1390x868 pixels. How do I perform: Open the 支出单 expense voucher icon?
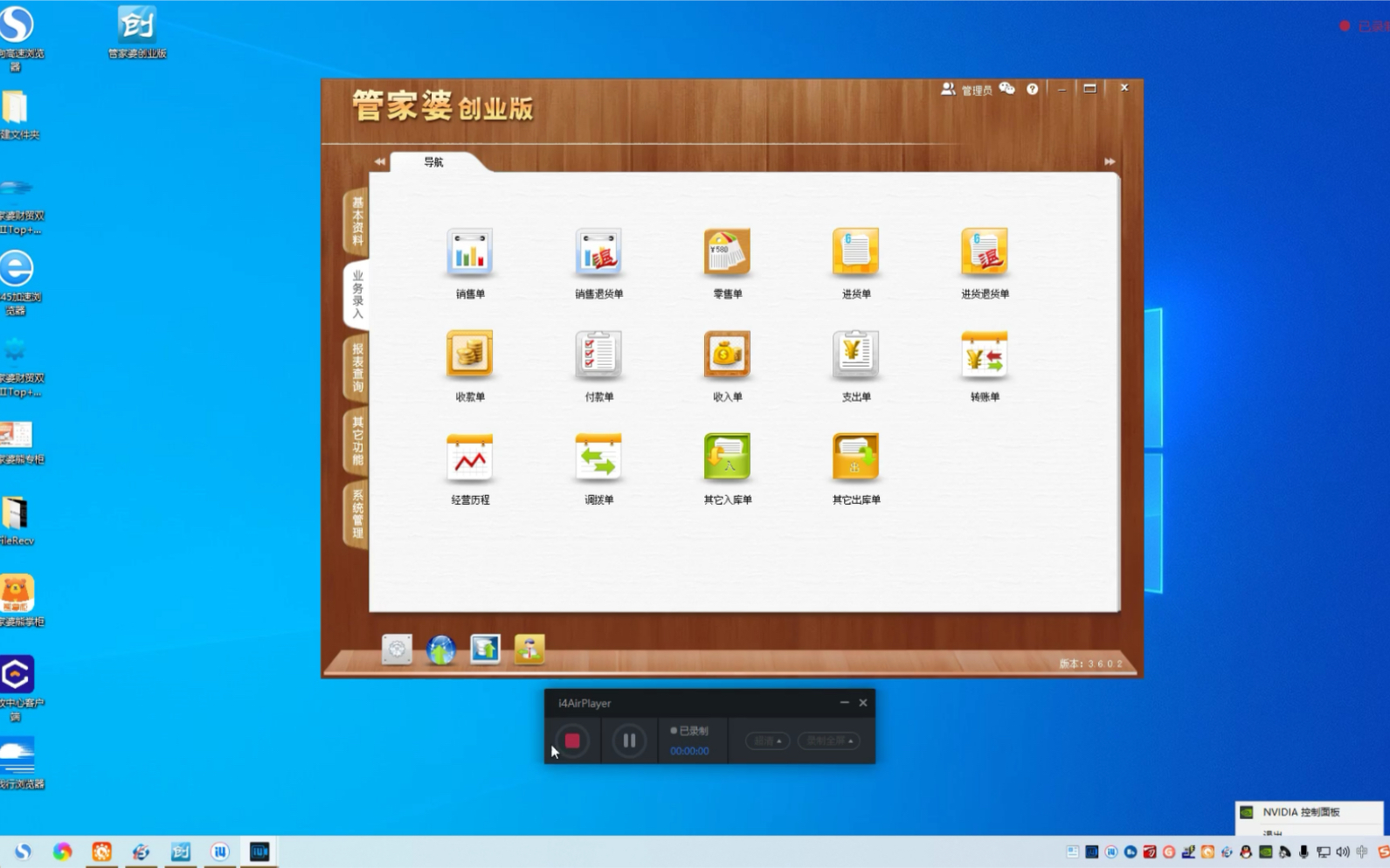pos(855,355)
